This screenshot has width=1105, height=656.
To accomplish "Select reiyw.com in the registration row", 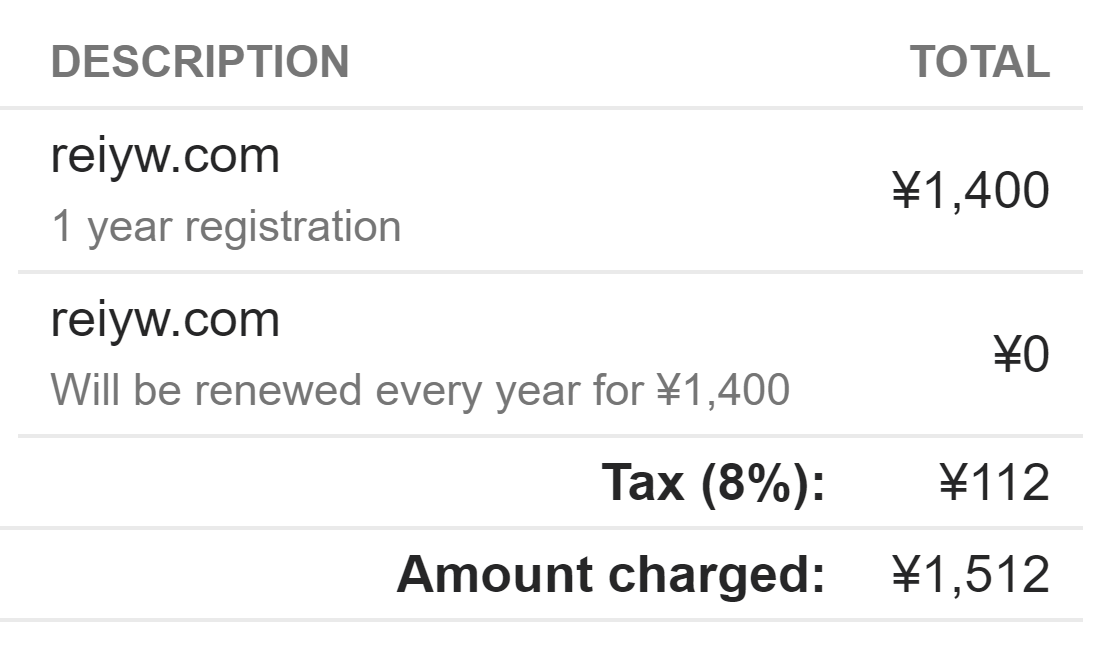I will point(165,156).
